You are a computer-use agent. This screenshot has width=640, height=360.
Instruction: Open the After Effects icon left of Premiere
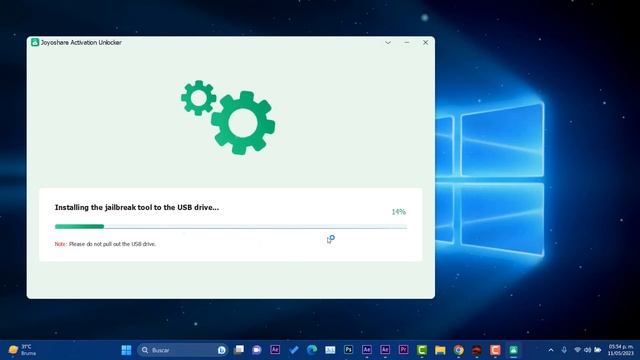coord(385,350)
